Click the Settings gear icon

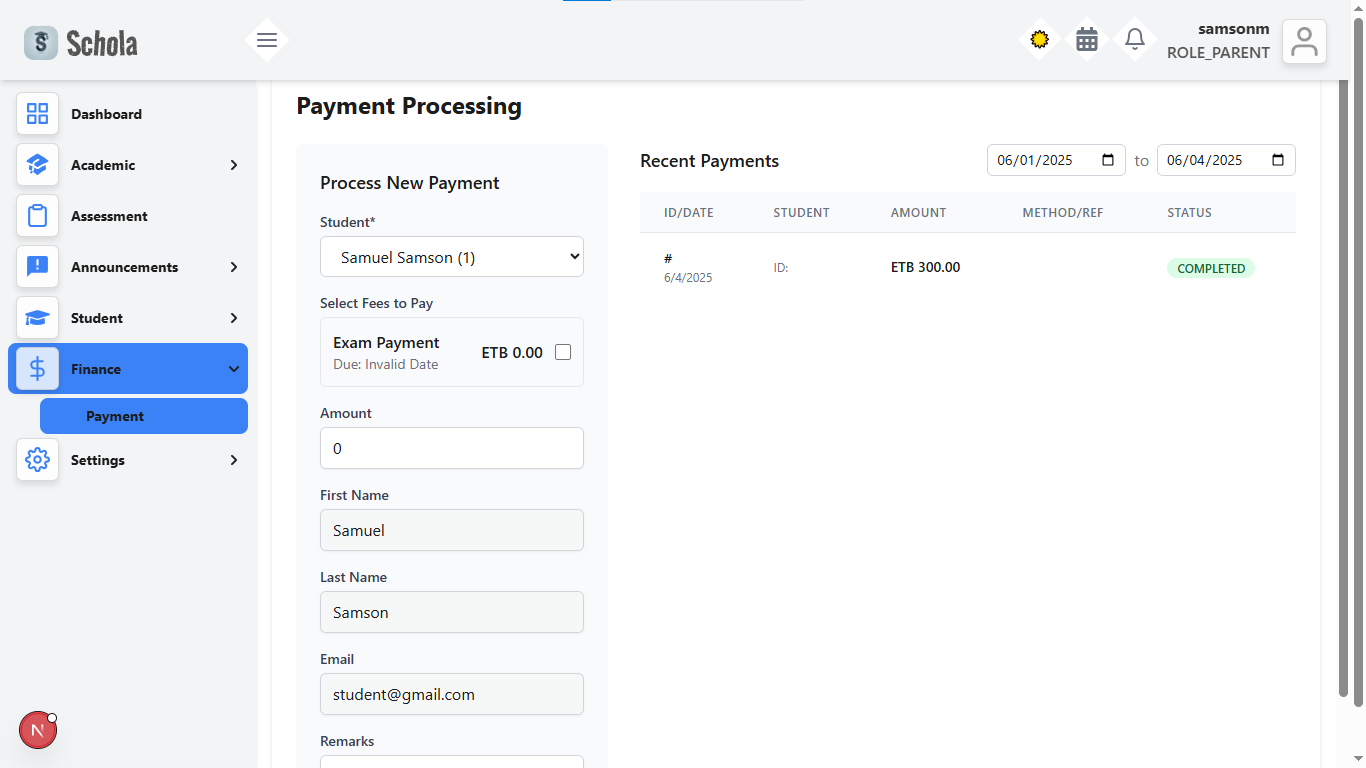click(37, 459)
